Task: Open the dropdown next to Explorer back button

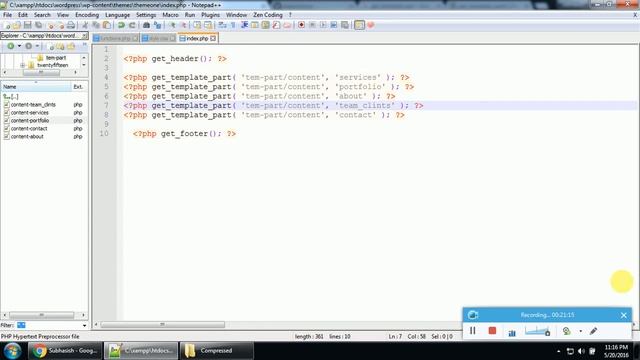Action: tap(19, 46)
